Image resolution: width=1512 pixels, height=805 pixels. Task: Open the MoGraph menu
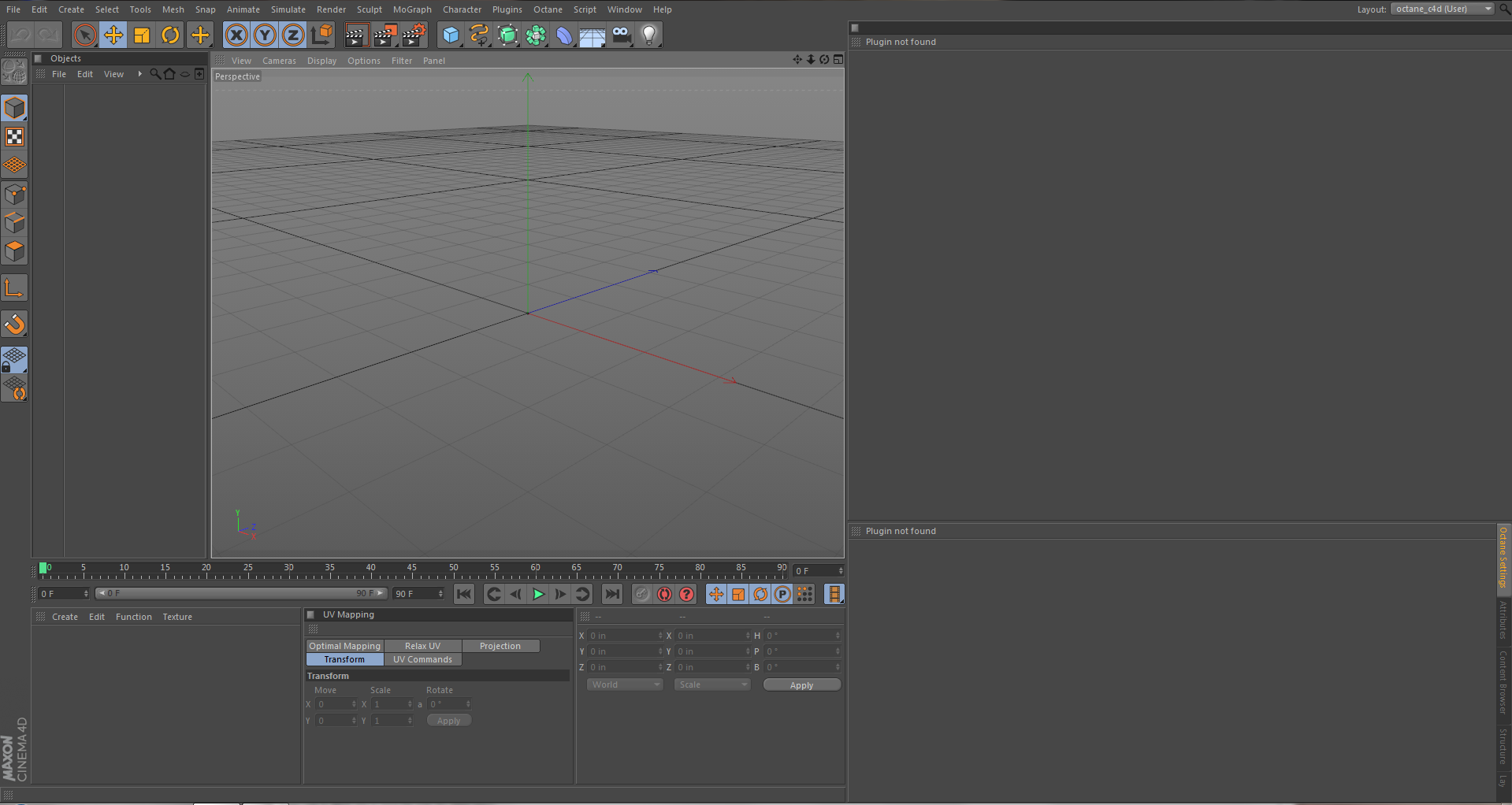point(412,9)
